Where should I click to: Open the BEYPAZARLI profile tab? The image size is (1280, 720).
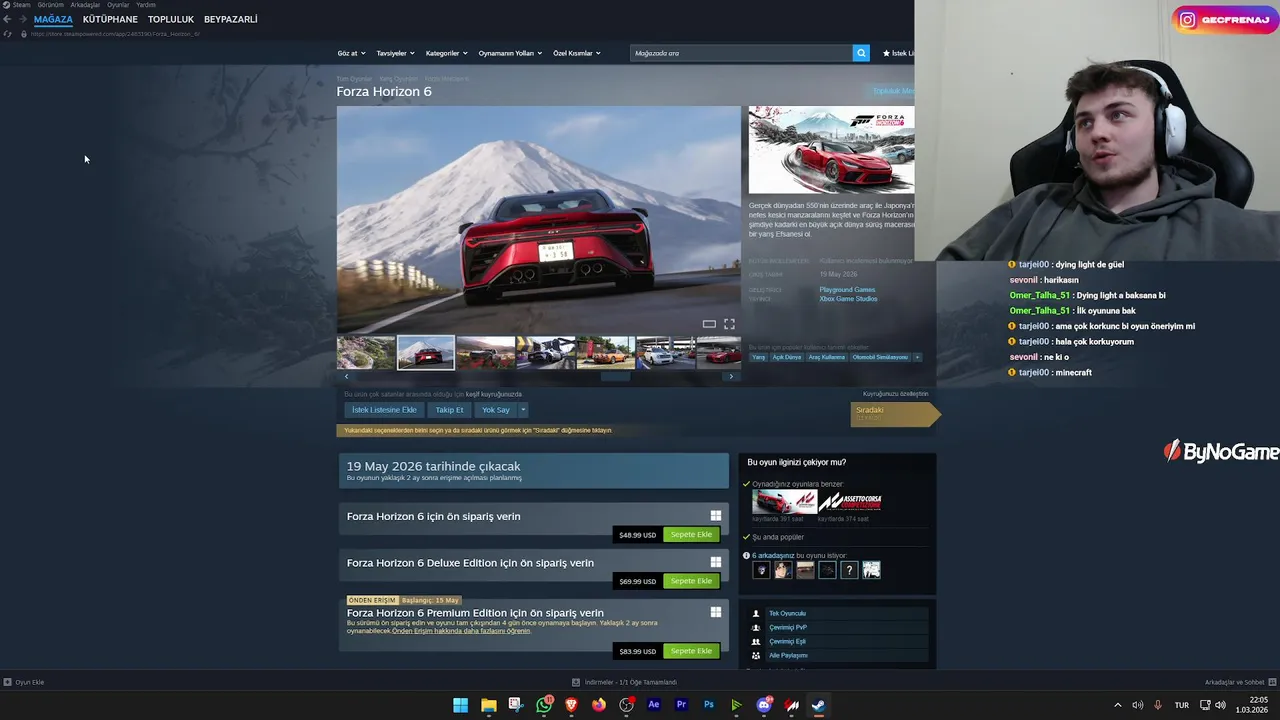(x=230, y=19)
